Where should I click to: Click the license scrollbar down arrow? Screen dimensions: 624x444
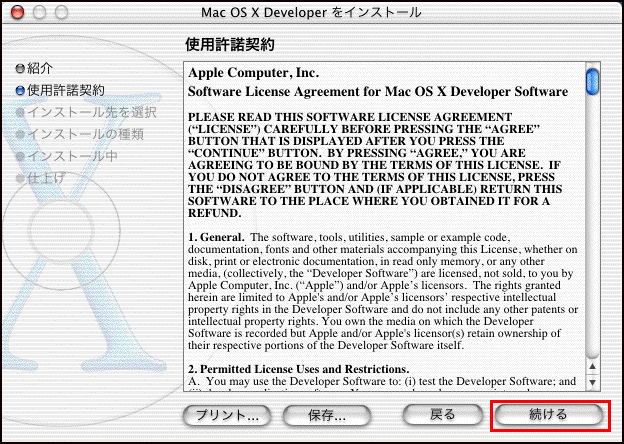(593, 382)
